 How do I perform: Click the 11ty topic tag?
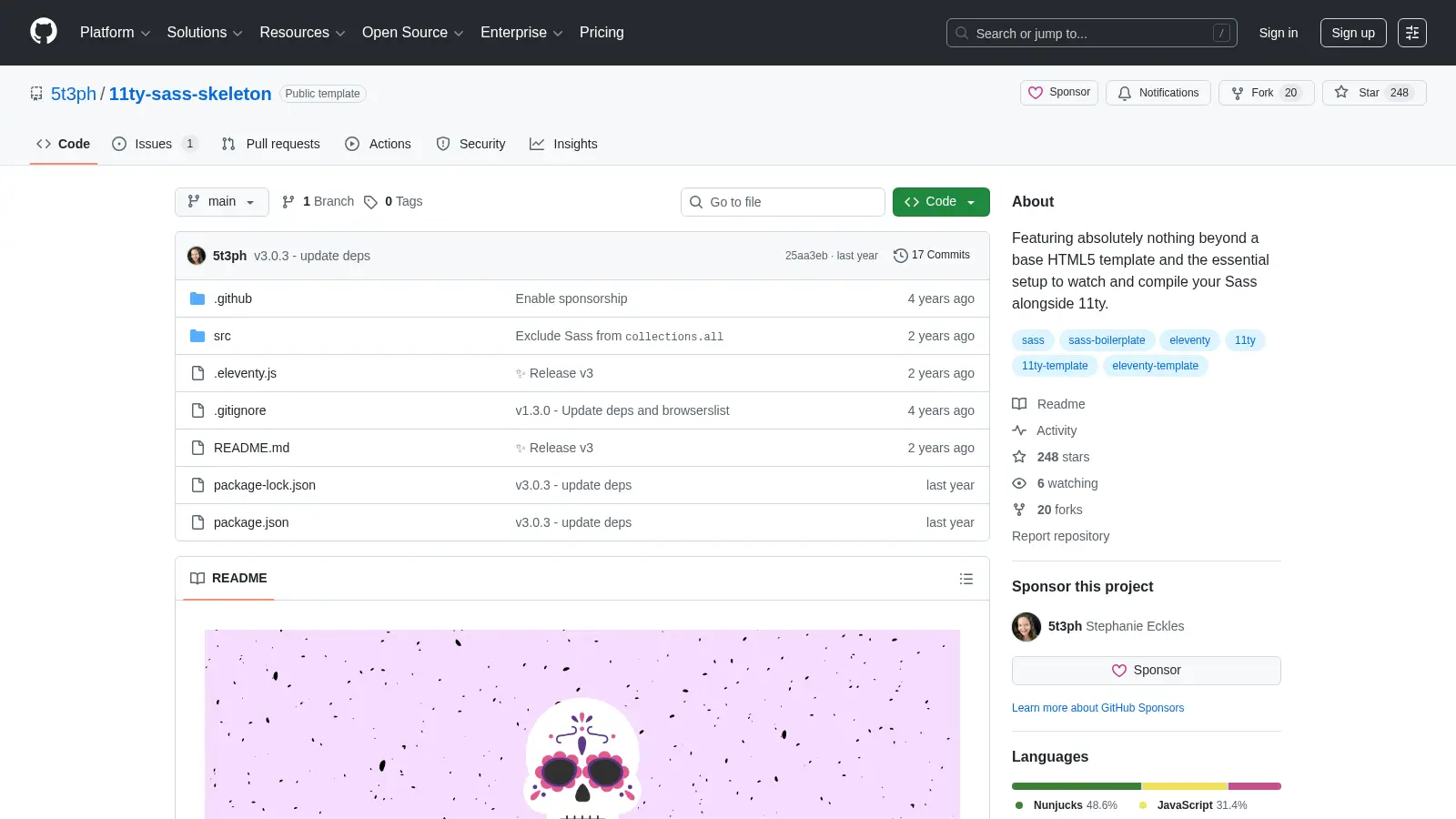click(1245, 340)
